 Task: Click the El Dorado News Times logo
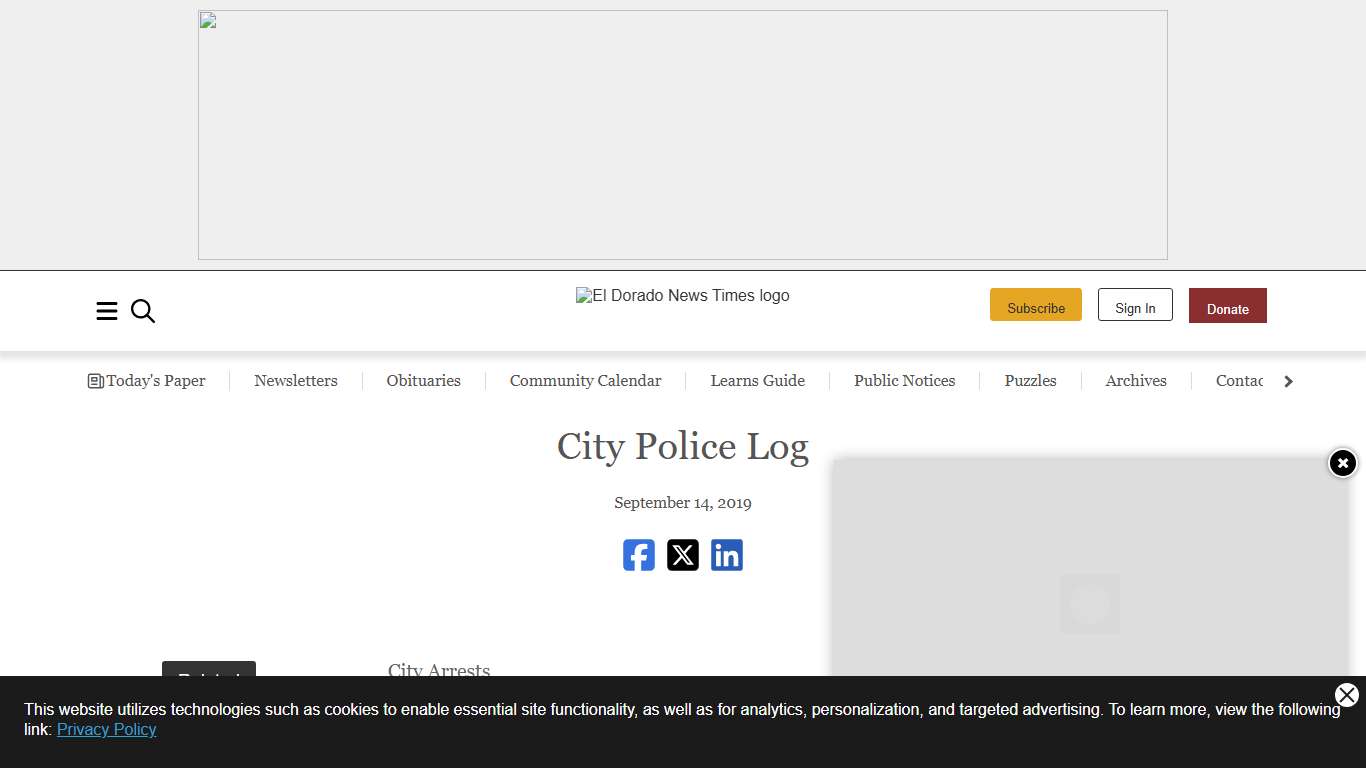(683, 295)
